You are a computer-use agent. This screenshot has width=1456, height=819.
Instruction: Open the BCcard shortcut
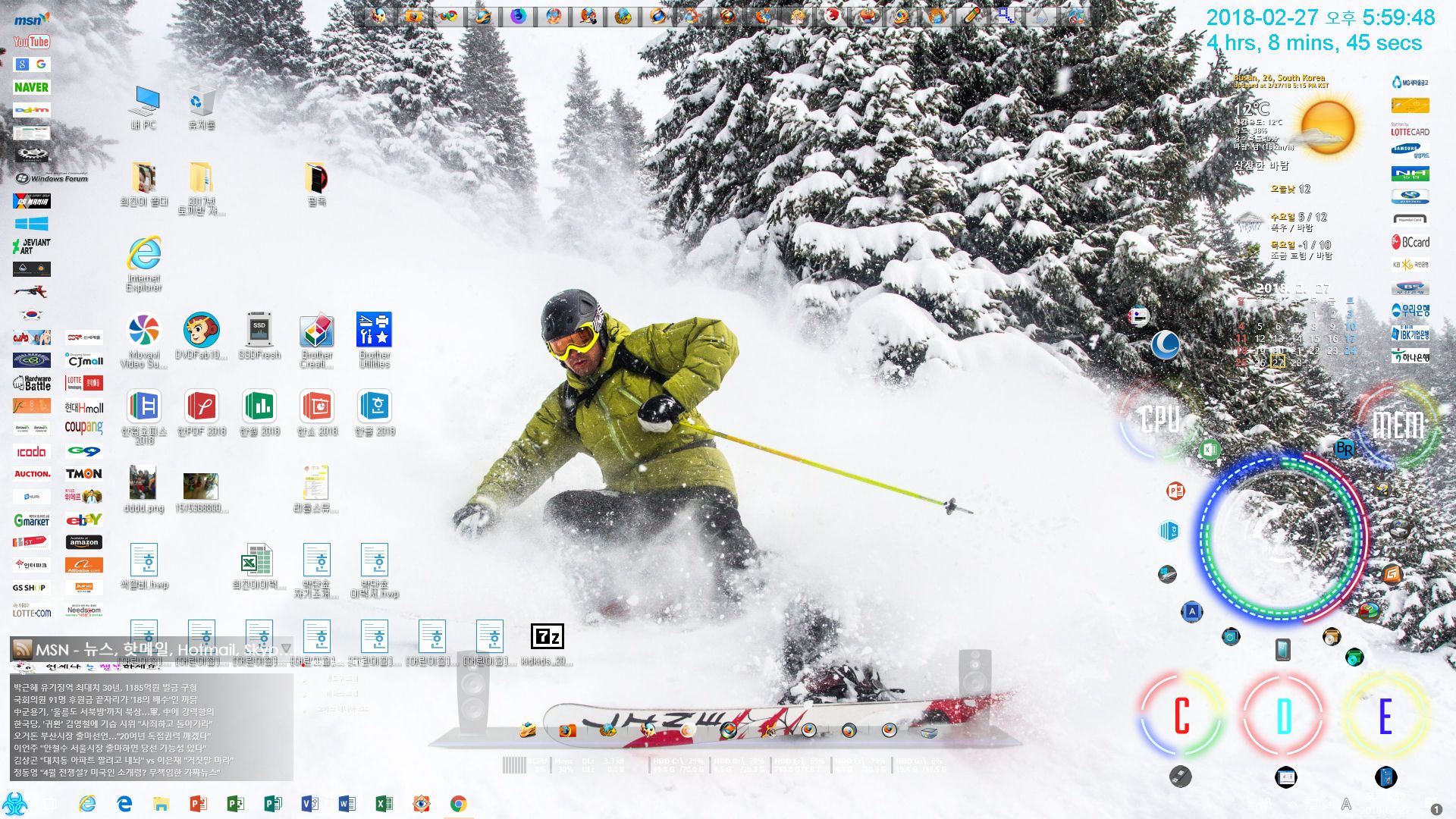coord(1410,243)
